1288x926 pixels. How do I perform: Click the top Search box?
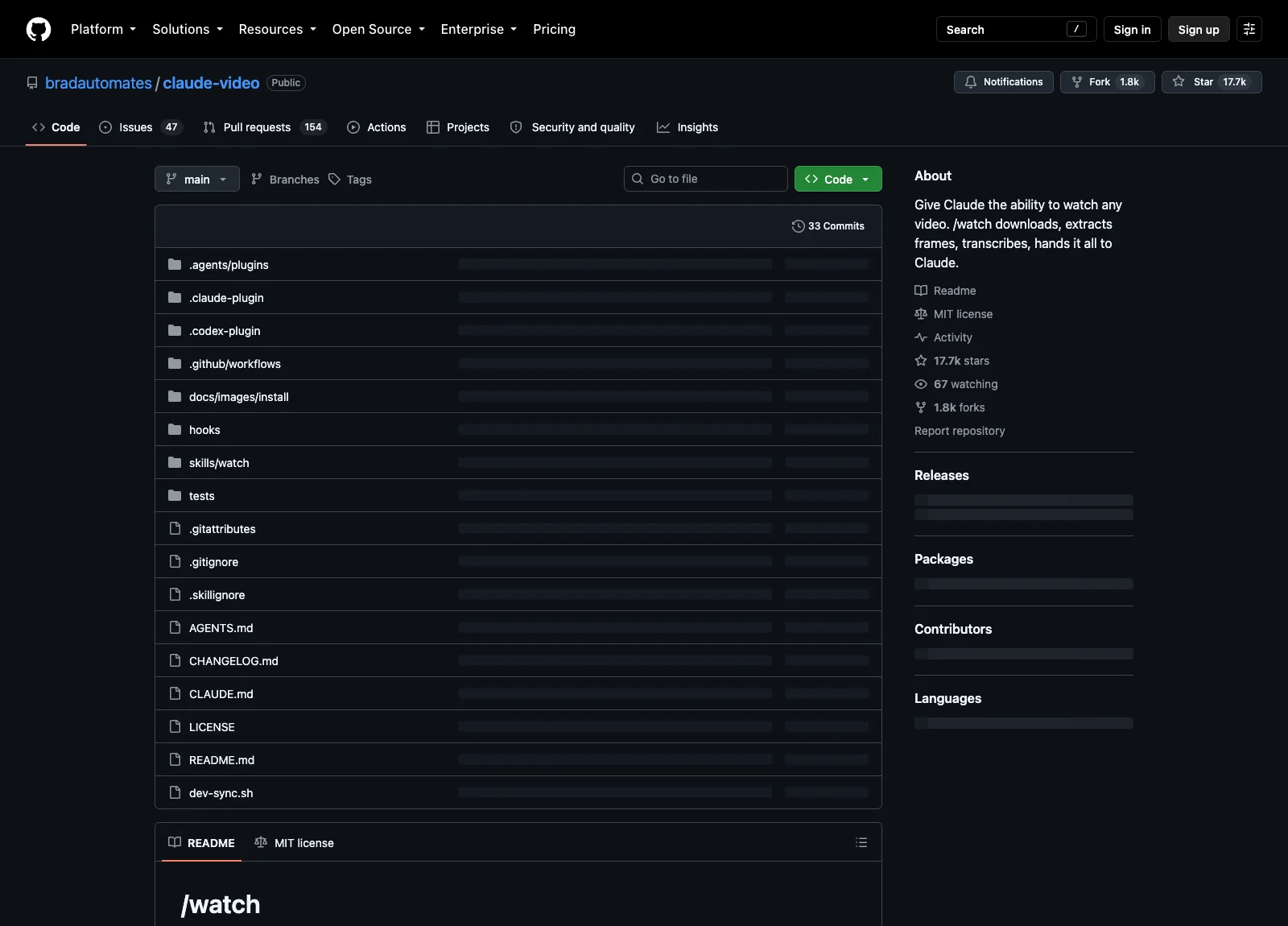[1016, 29]
